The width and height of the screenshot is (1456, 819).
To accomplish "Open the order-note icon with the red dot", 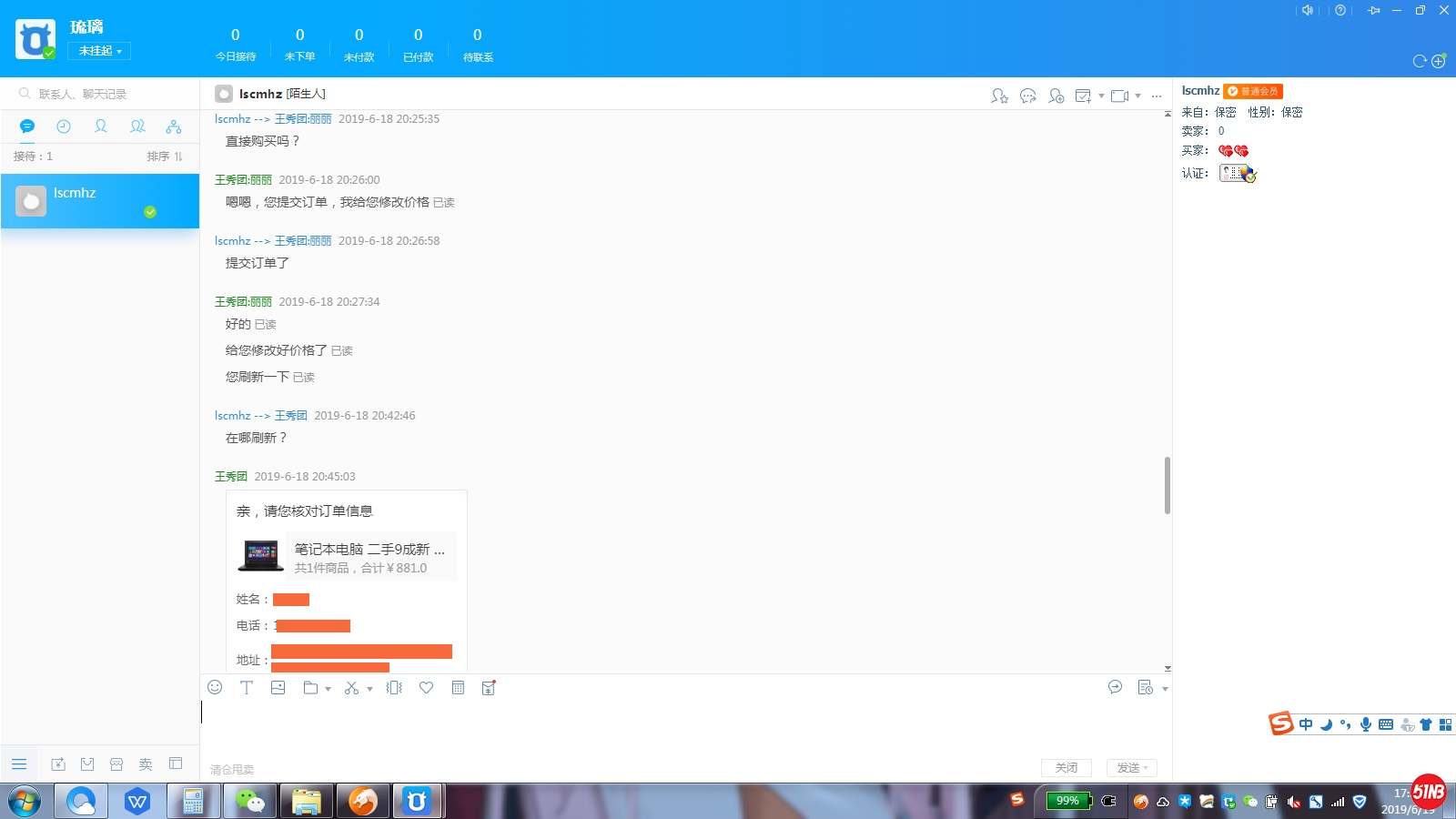I will (x=489, y=688).
